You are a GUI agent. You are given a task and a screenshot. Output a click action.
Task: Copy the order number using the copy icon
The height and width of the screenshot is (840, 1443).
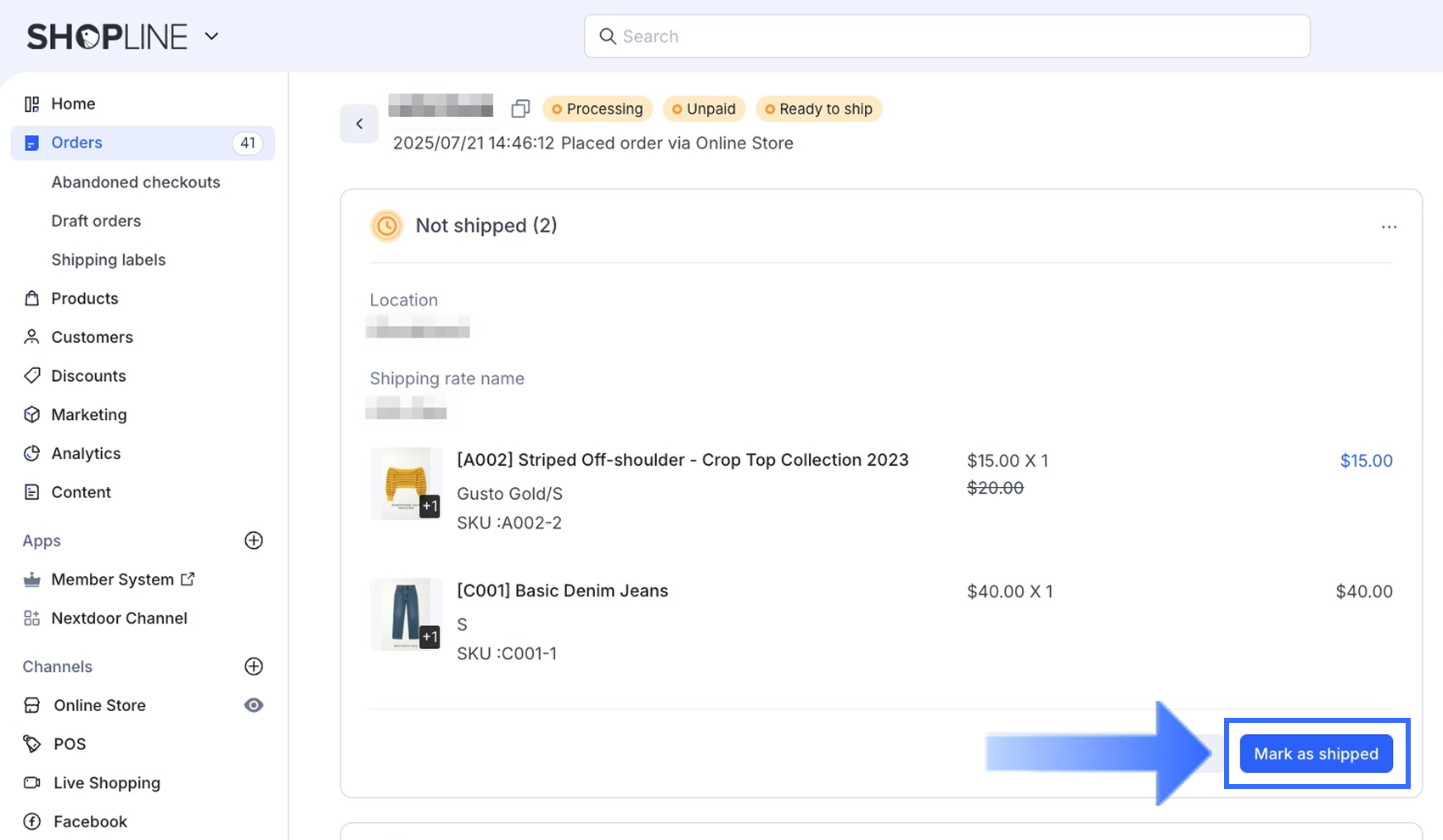tap(520, 109)
